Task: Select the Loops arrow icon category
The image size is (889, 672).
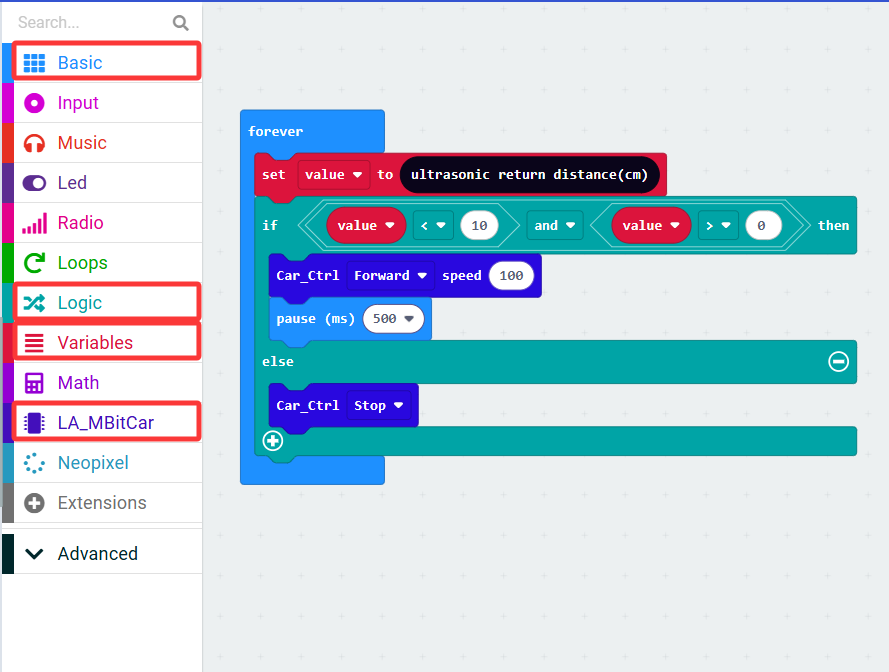Action: tap(34, 263)
